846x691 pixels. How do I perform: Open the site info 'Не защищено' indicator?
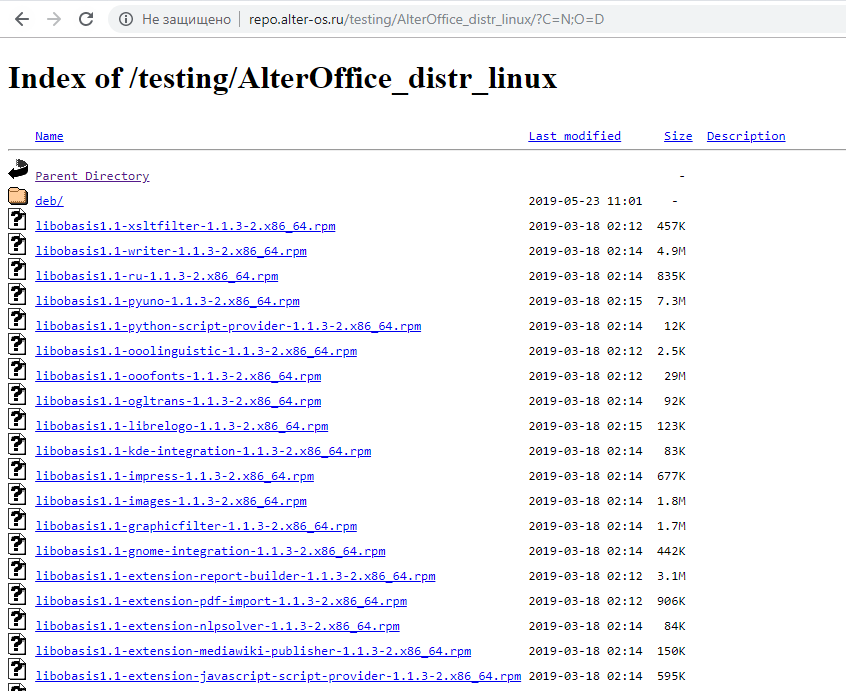[175, 19]
